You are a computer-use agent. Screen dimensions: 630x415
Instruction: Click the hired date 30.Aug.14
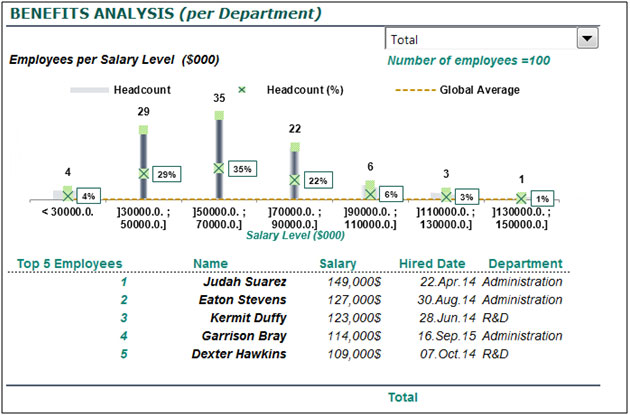[446, 300]
